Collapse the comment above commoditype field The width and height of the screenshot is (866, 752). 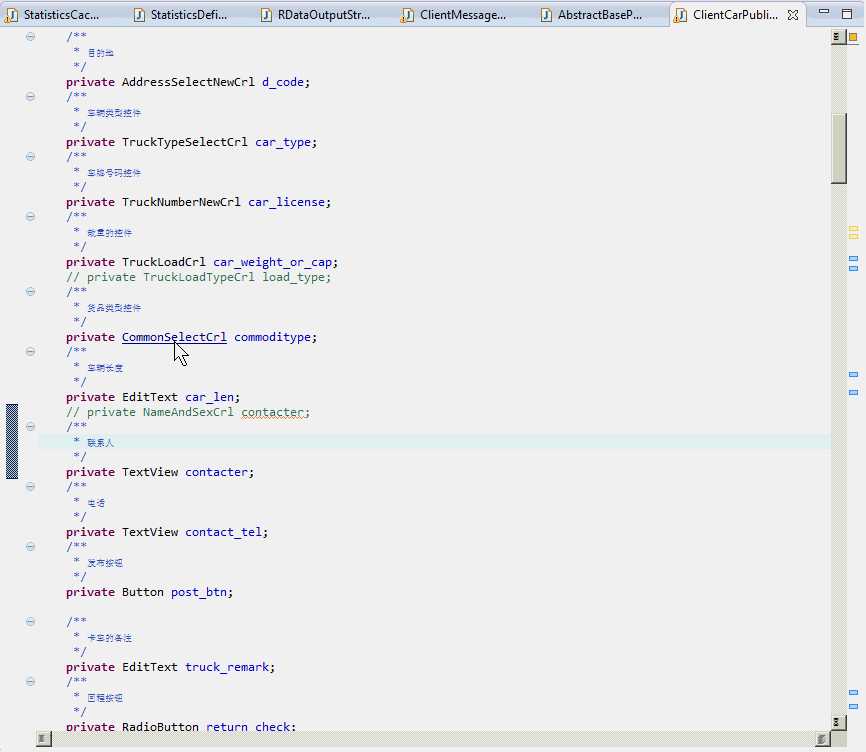(x=30, y=292)
